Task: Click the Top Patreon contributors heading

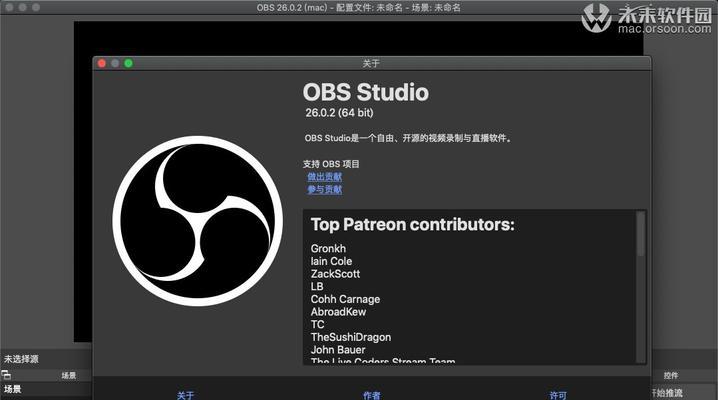Action: point(413,225)
